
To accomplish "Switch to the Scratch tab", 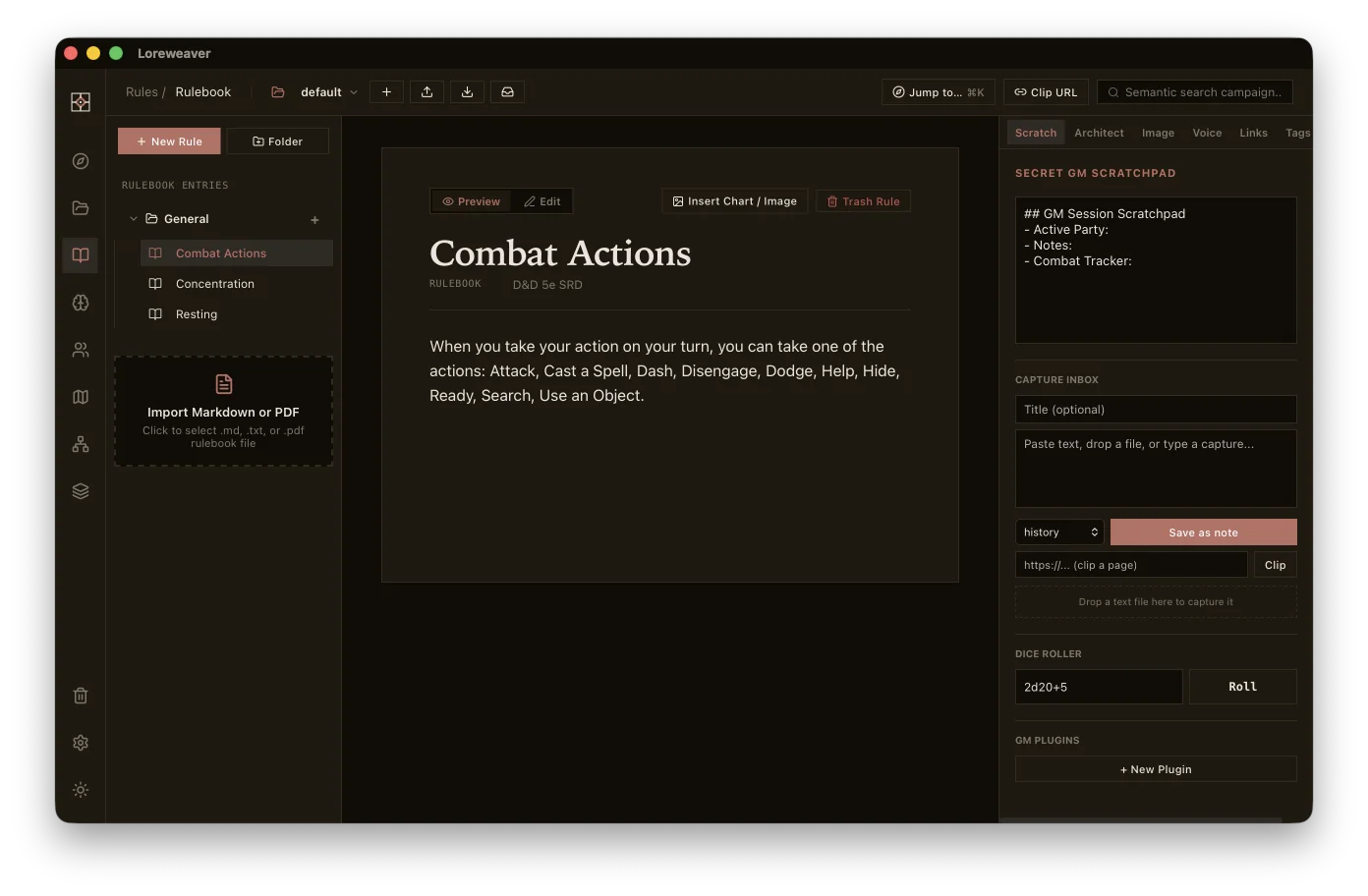I will 1036,134.
